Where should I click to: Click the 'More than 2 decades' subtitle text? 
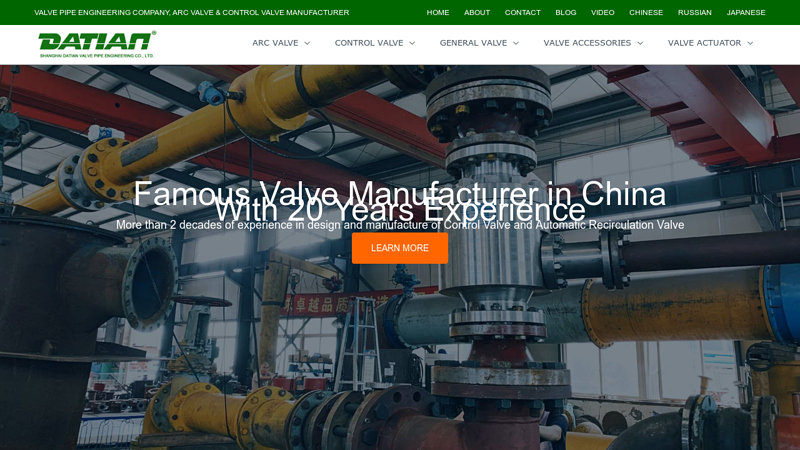pos(400,225)
